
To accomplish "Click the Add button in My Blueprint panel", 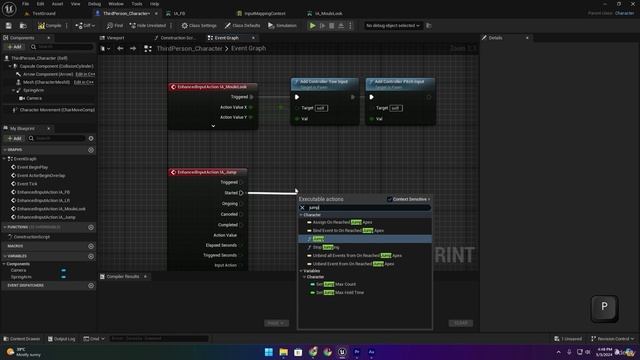I will click(x=14, y=138).
